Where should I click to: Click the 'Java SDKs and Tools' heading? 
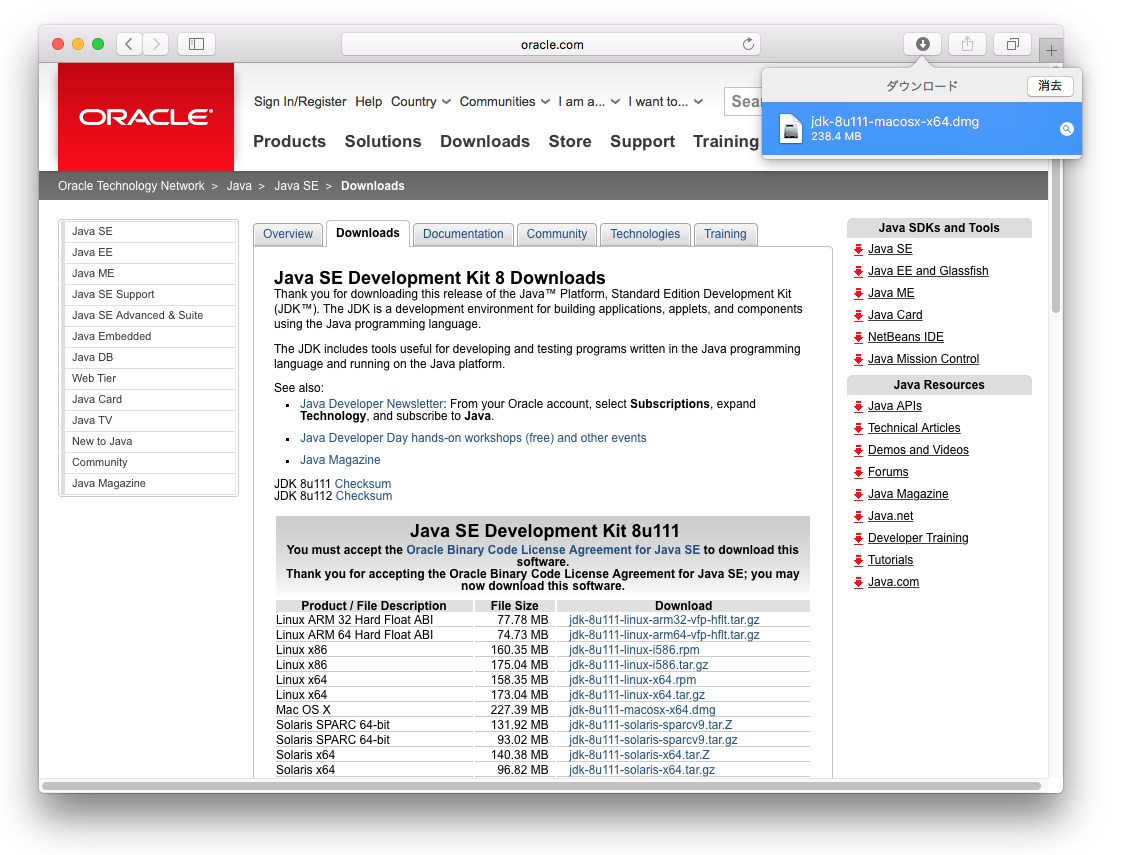click(x=938, y=228)
